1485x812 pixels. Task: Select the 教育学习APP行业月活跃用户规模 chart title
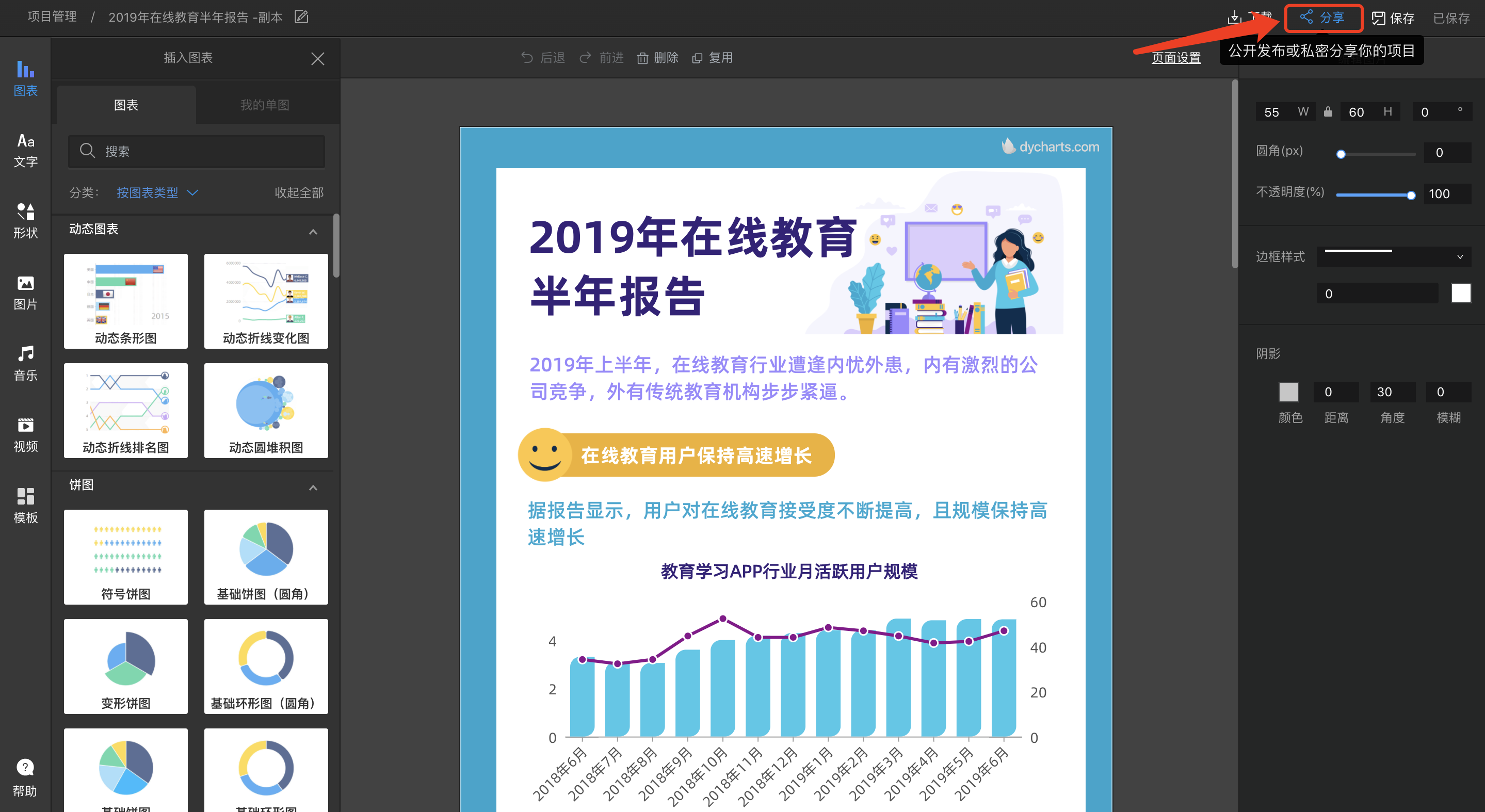coord(789,571)
